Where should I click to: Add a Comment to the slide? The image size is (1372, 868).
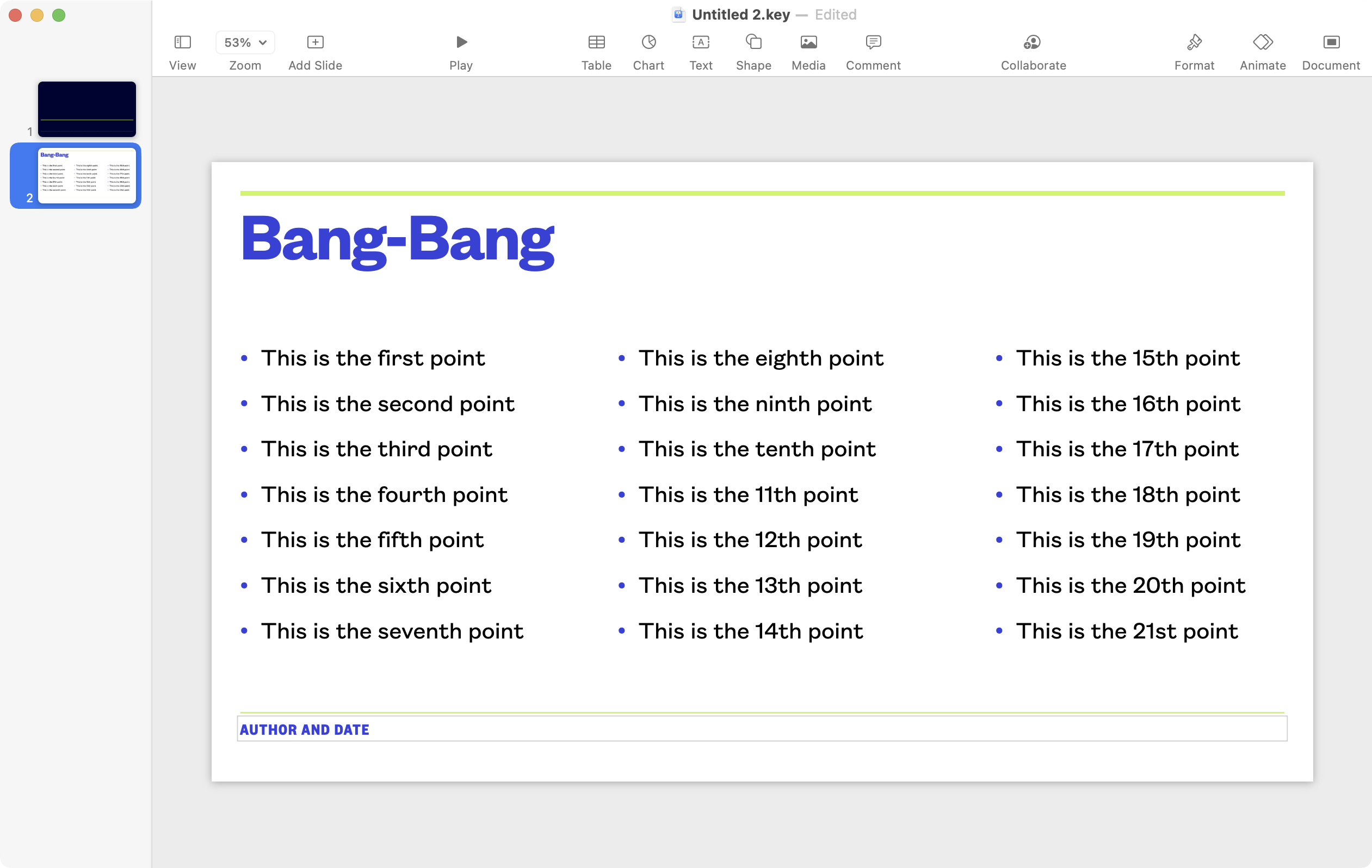(x=873, y=42)
